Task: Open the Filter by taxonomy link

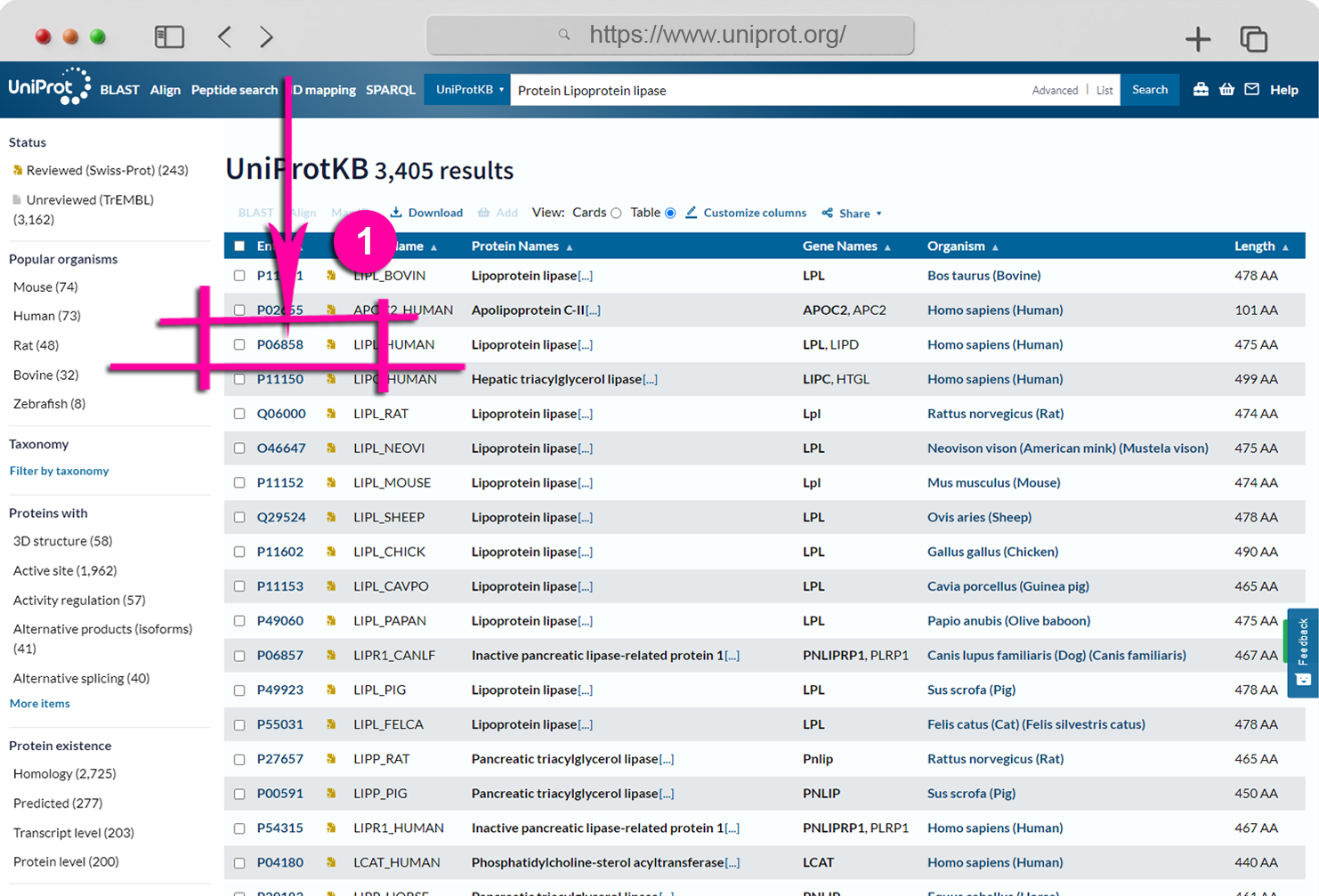Action: (59, 471)
